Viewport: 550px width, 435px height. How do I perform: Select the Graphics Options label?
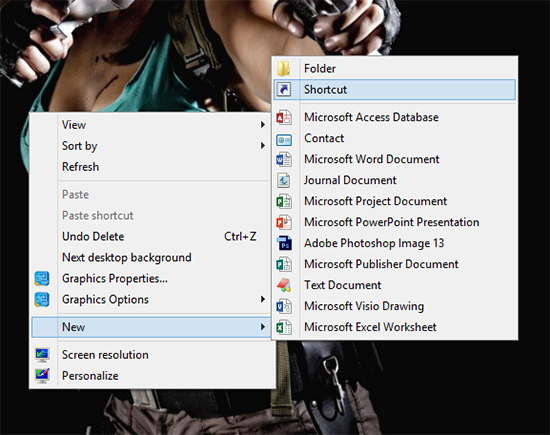105,300
